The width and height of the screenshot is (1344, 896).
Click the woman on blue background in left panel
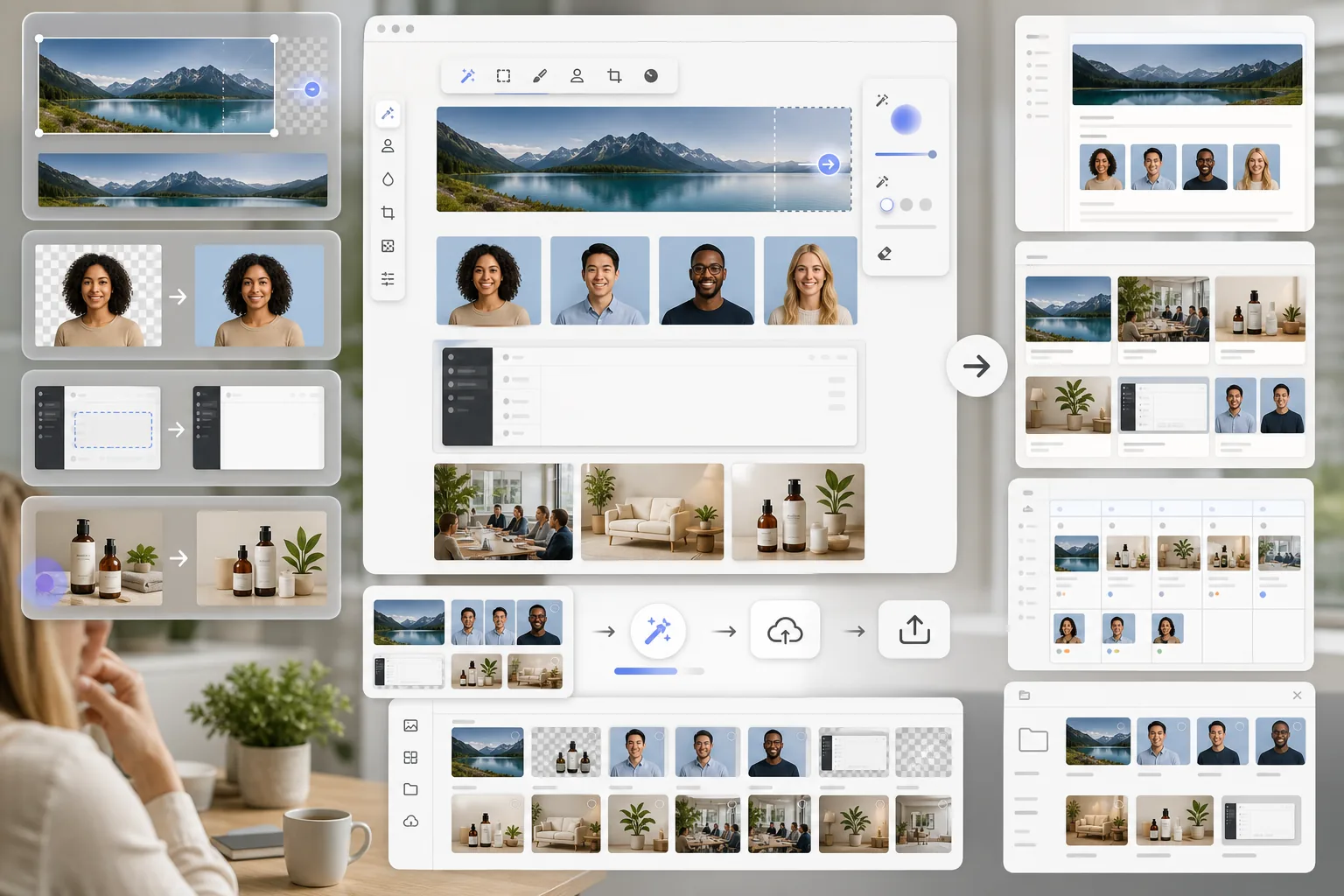tap(259, 296)
